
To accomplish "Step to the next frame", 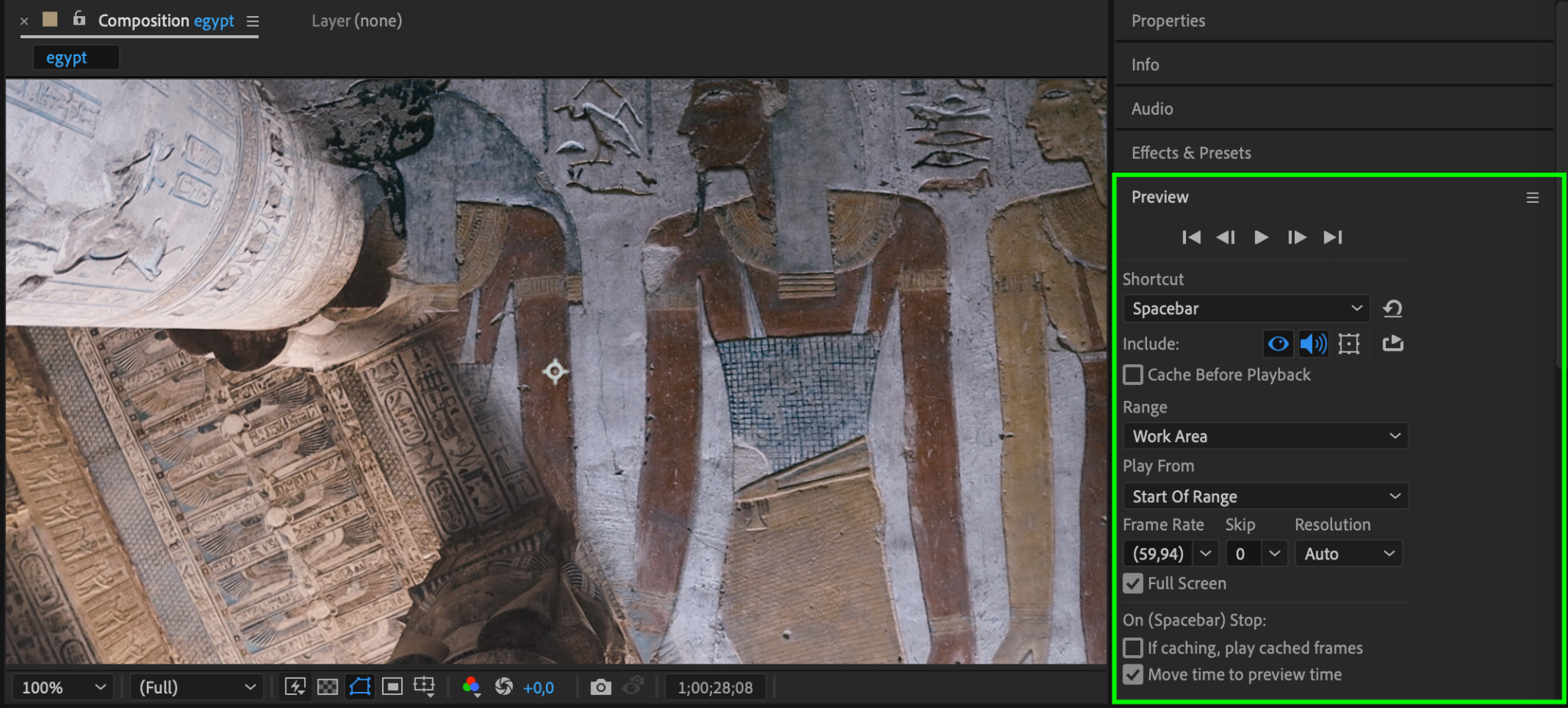I will click(1296, 237).
